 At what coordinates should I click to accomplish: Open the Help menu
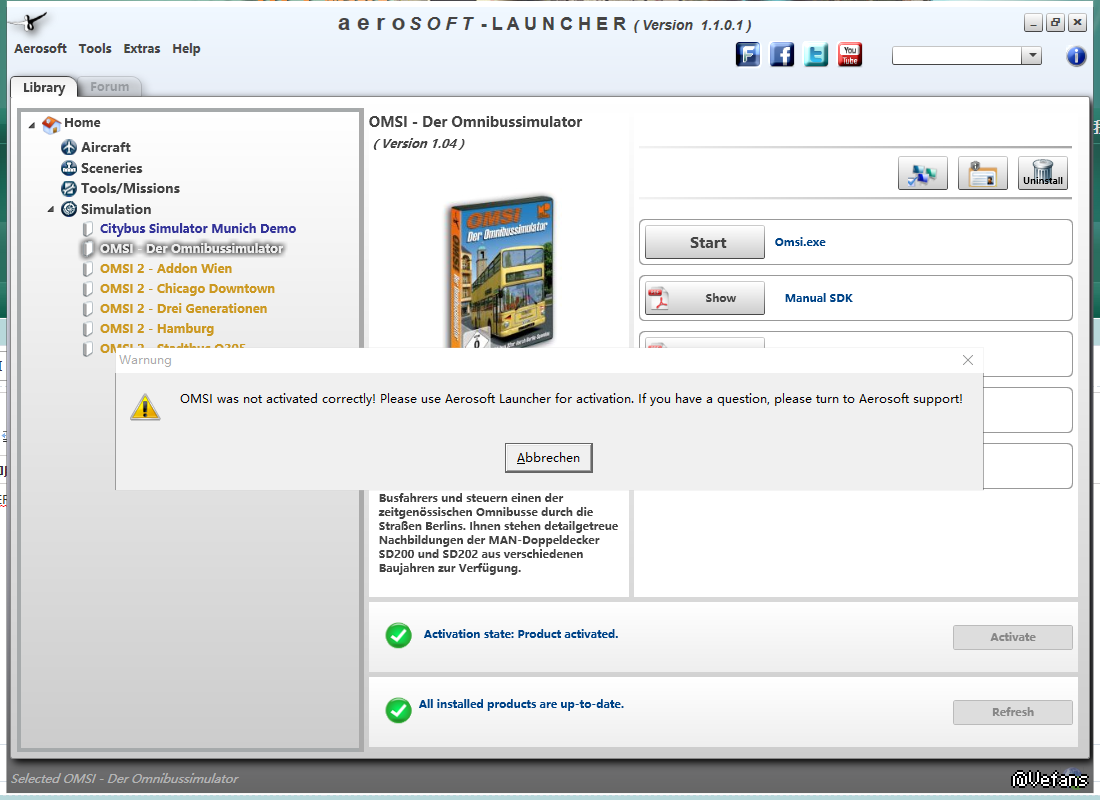click(186, 48)
